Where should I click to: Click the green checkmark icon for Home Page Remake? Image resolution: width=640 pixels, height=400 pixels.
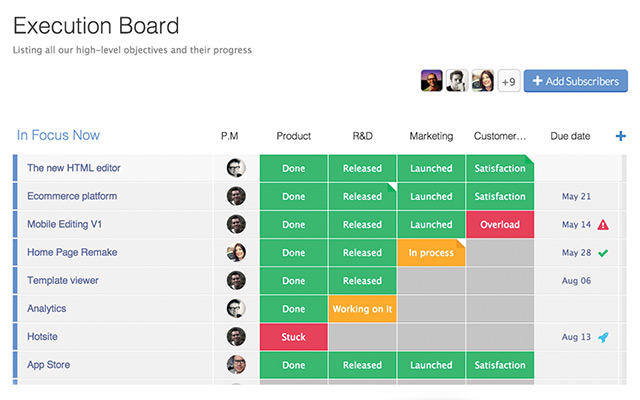click(x=603, y=253)
